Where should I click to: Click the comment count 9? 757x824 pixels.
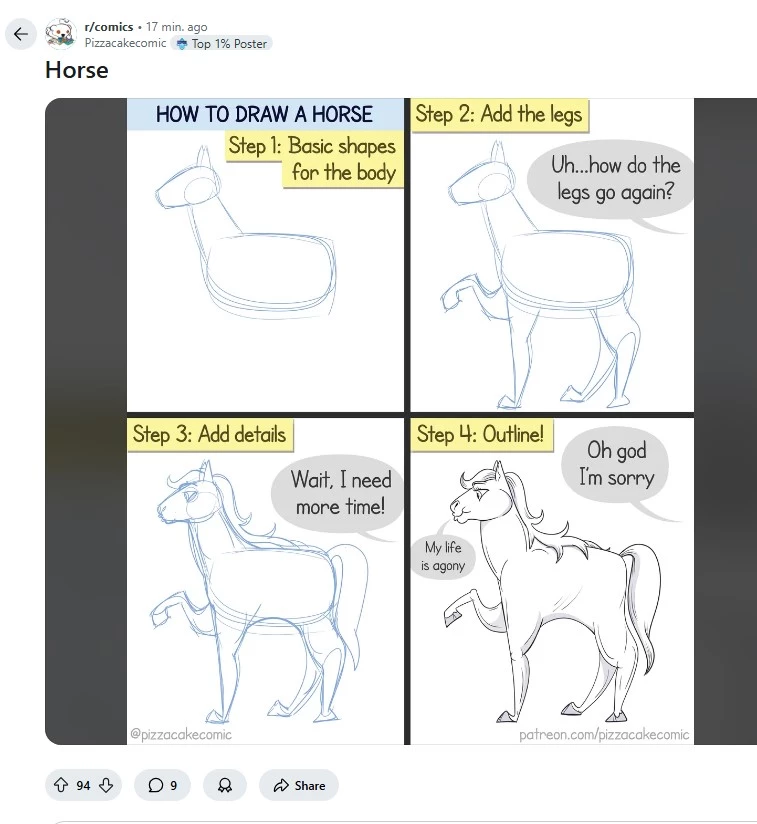coord(173,785)
